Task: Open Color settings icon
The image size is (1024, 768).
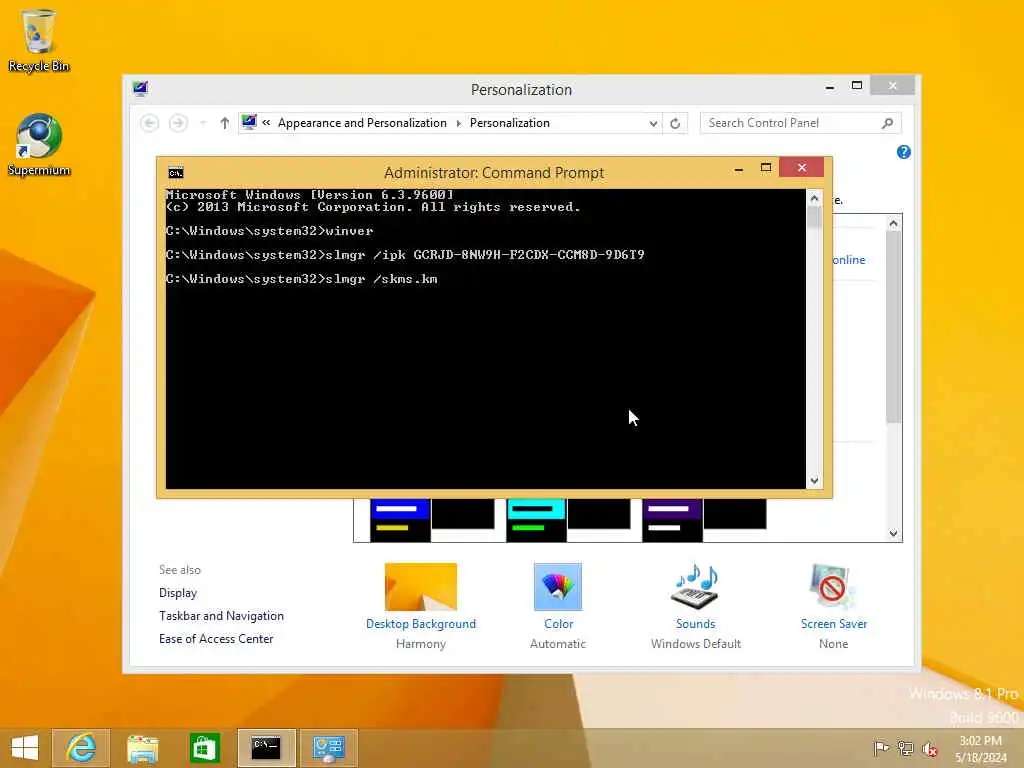Action: (x=558, y=586)
